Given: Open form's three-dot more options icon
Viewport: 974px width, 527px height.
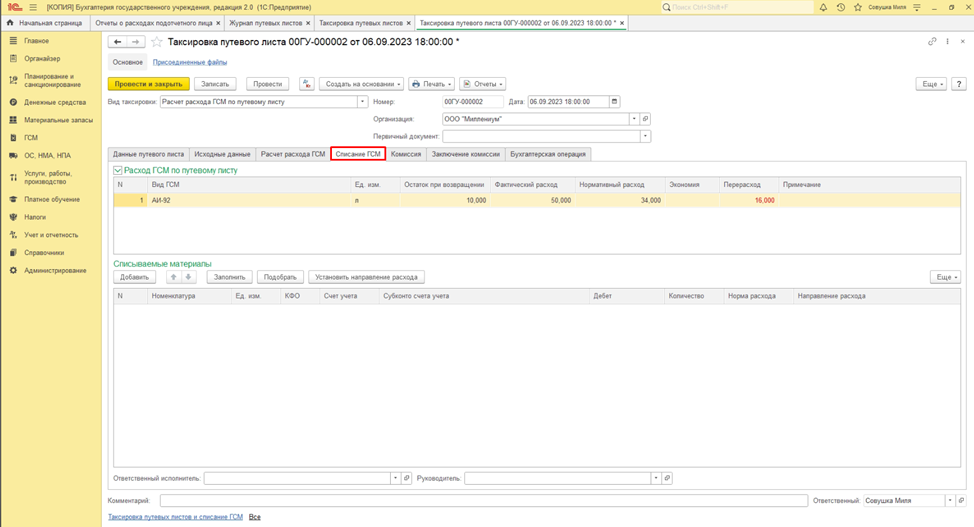Looking at the screenshot, I should tap(947, 42).
